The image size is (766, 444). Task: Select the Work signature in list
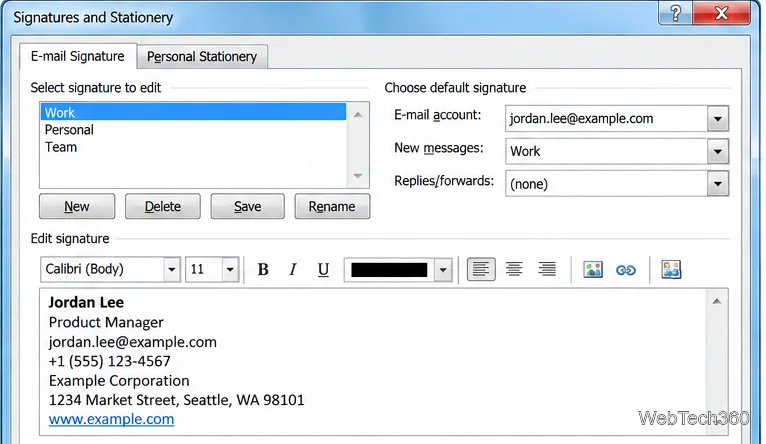(193, 112)
